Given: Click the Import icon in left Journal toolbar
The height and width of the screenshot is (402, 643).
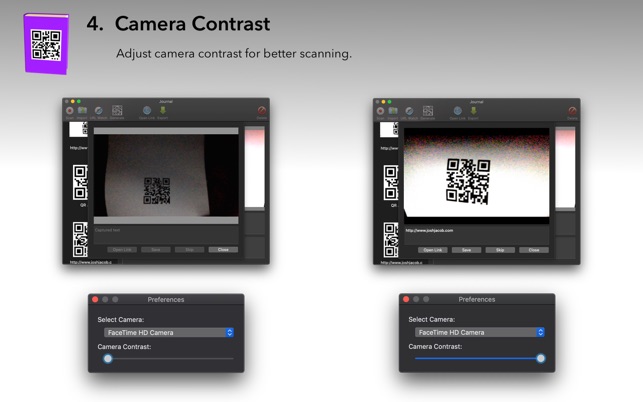Looking at the screenshot, I should (83, 111).
